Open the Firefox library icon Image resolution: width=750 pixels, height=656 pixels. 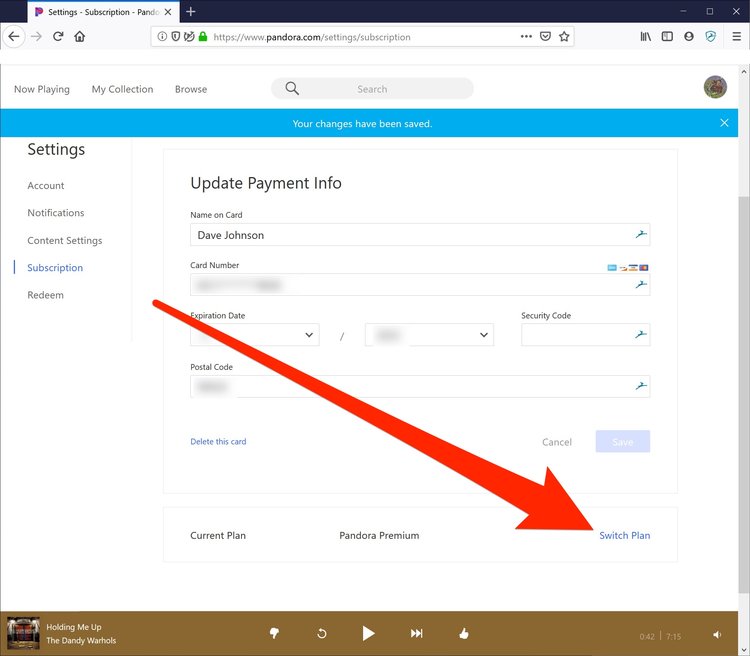click(x=646, y=36)
